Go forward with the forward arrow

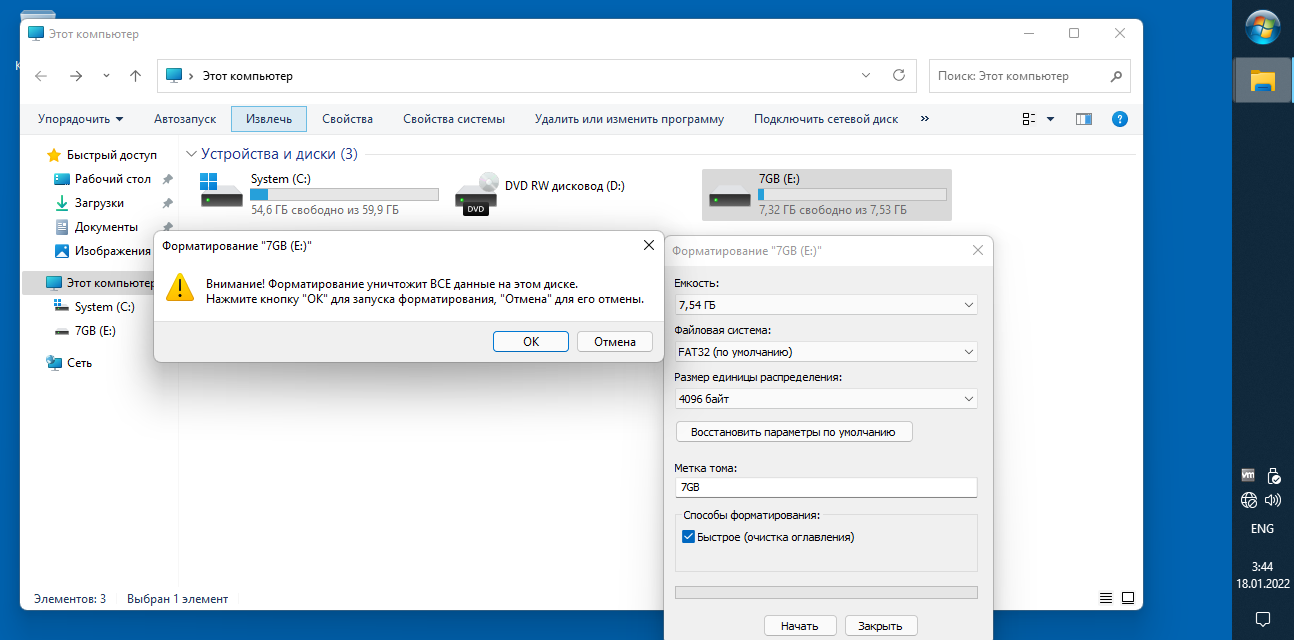(x=76, y=75)
